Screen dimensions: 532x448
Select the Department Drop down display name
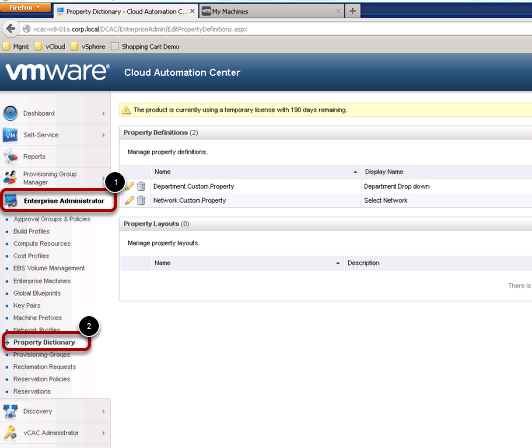point(397,186)
